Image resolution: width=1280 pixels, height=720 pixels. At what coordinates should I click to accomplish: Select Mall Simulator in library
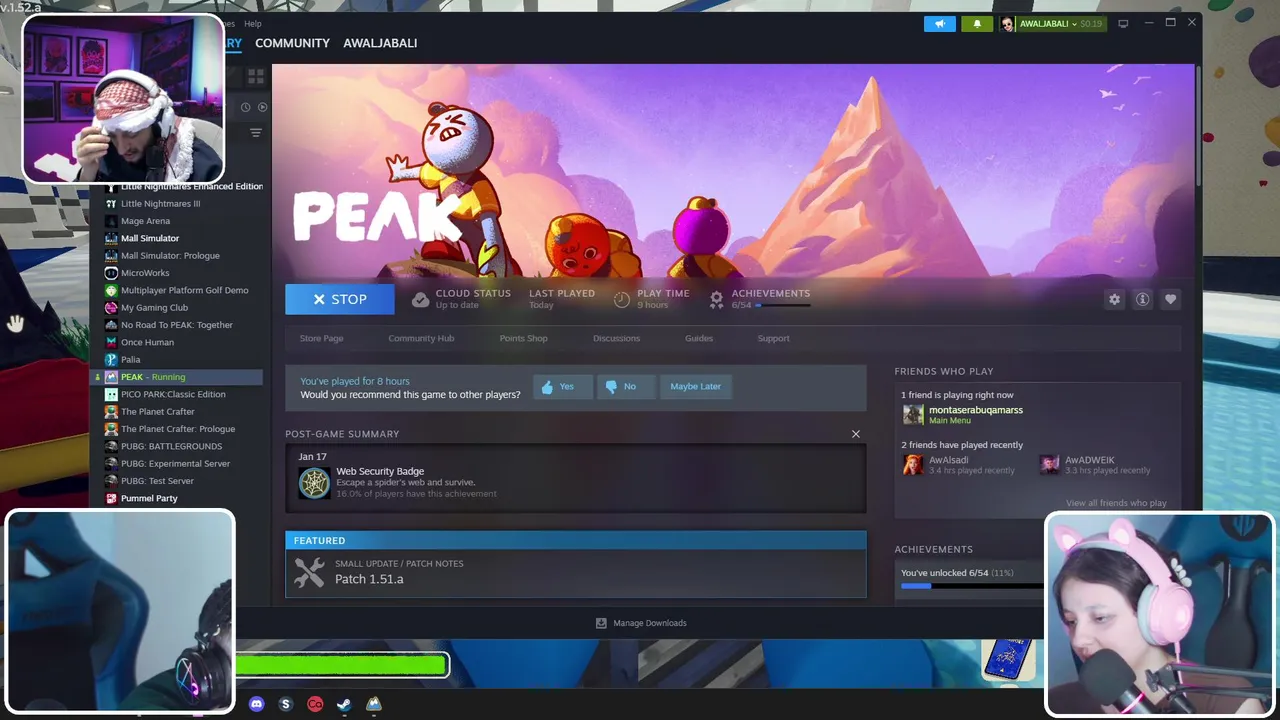pos(150,238)
